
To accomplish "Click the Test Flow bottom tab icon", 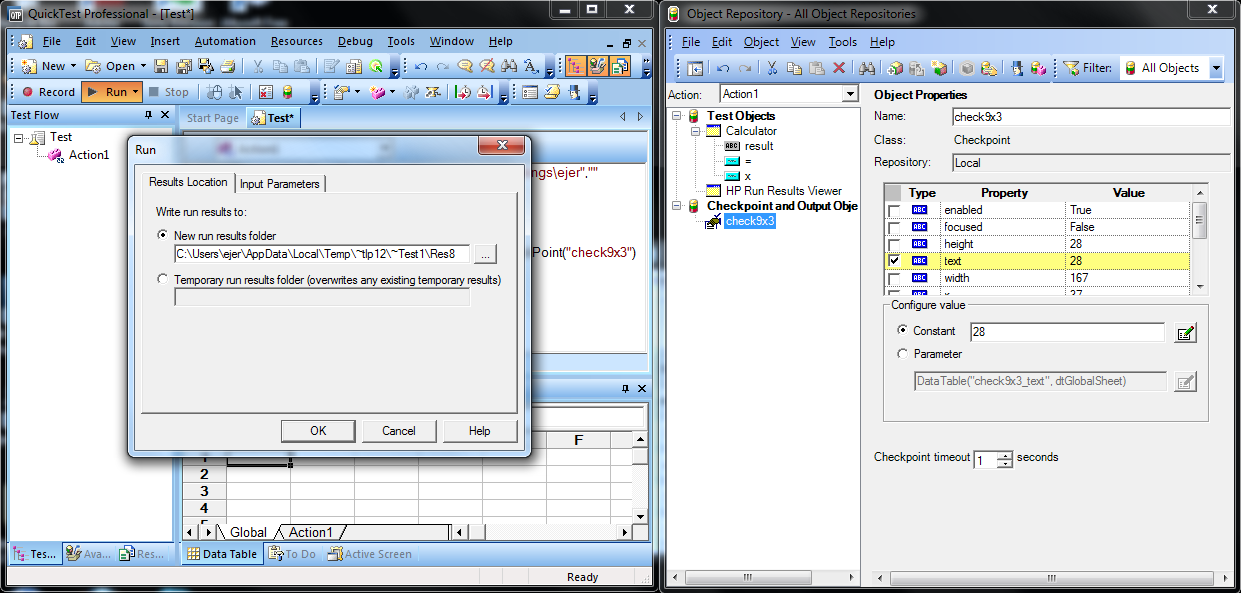I will pos(20,554).
